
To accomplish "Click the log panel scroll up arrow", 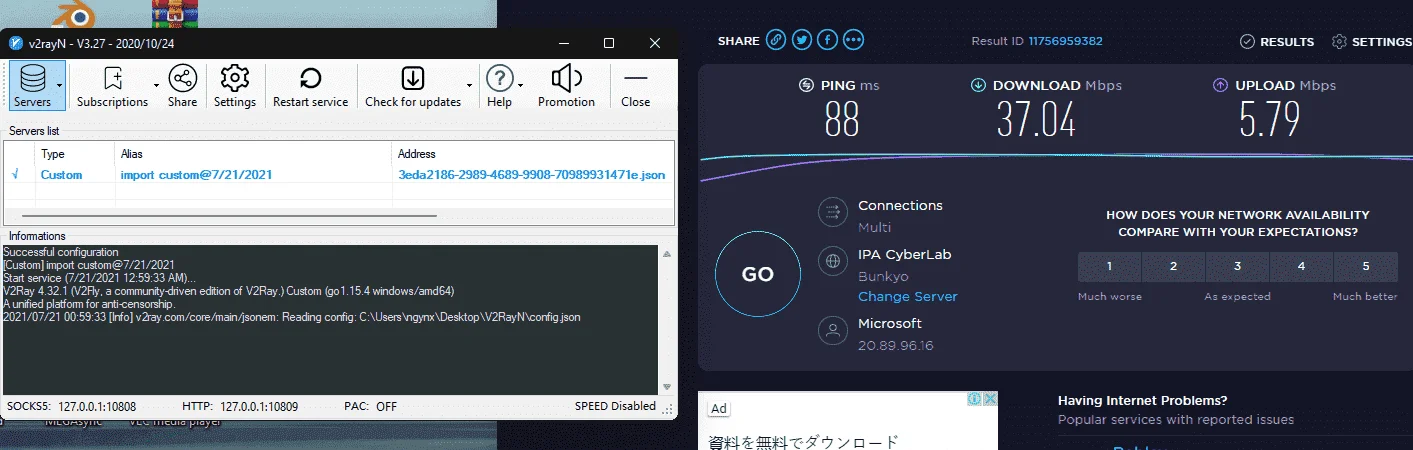I will coord(666,253).
